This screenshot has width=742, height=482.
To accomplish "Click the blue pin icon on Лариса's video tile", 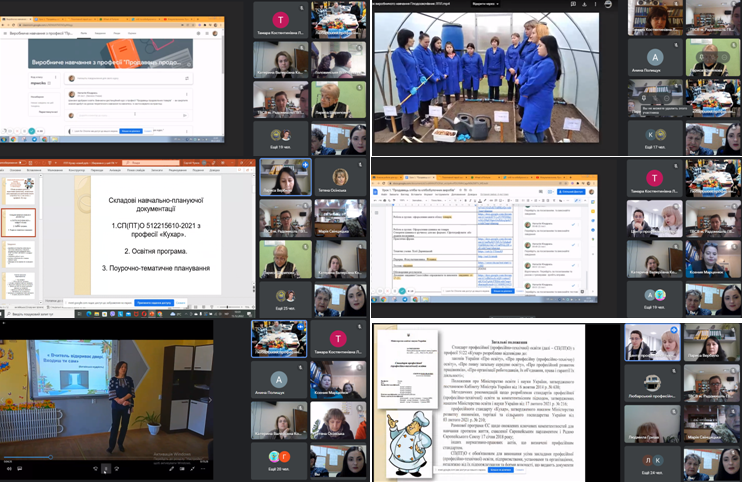I will 305,165.
